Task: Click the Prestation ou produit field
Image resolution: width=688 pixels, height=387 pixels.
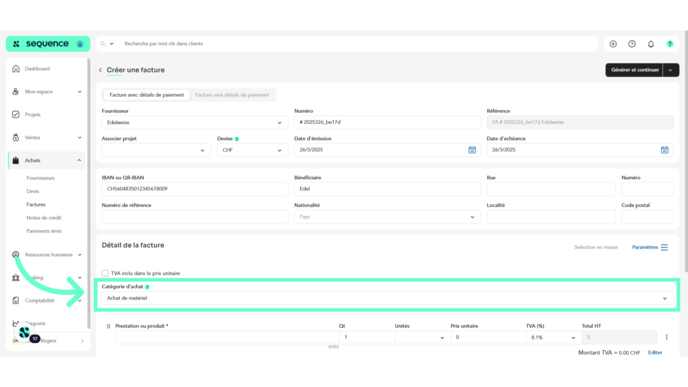Action: [x=227, y=337]
